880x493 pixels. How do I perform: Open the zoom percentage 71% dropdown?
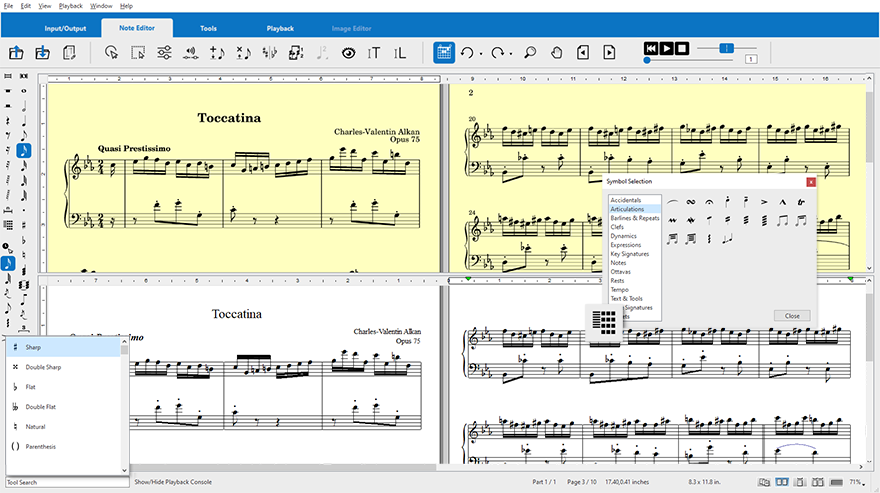[x=857, y=482]
